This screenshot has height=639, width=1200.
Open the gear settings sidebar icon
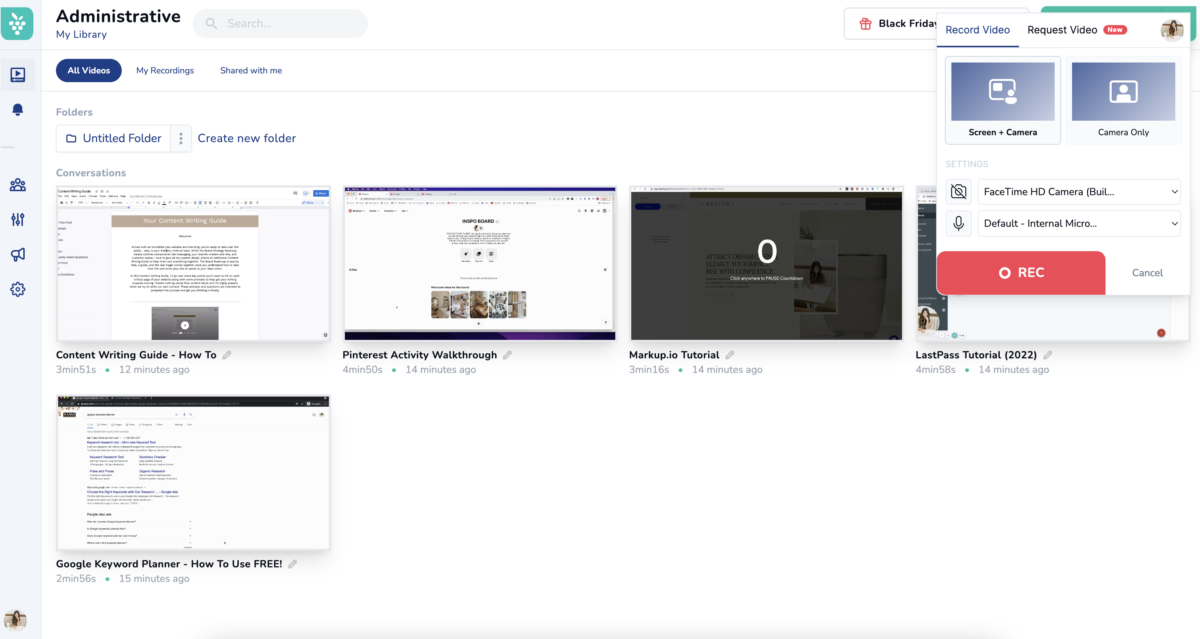[18, 290]
